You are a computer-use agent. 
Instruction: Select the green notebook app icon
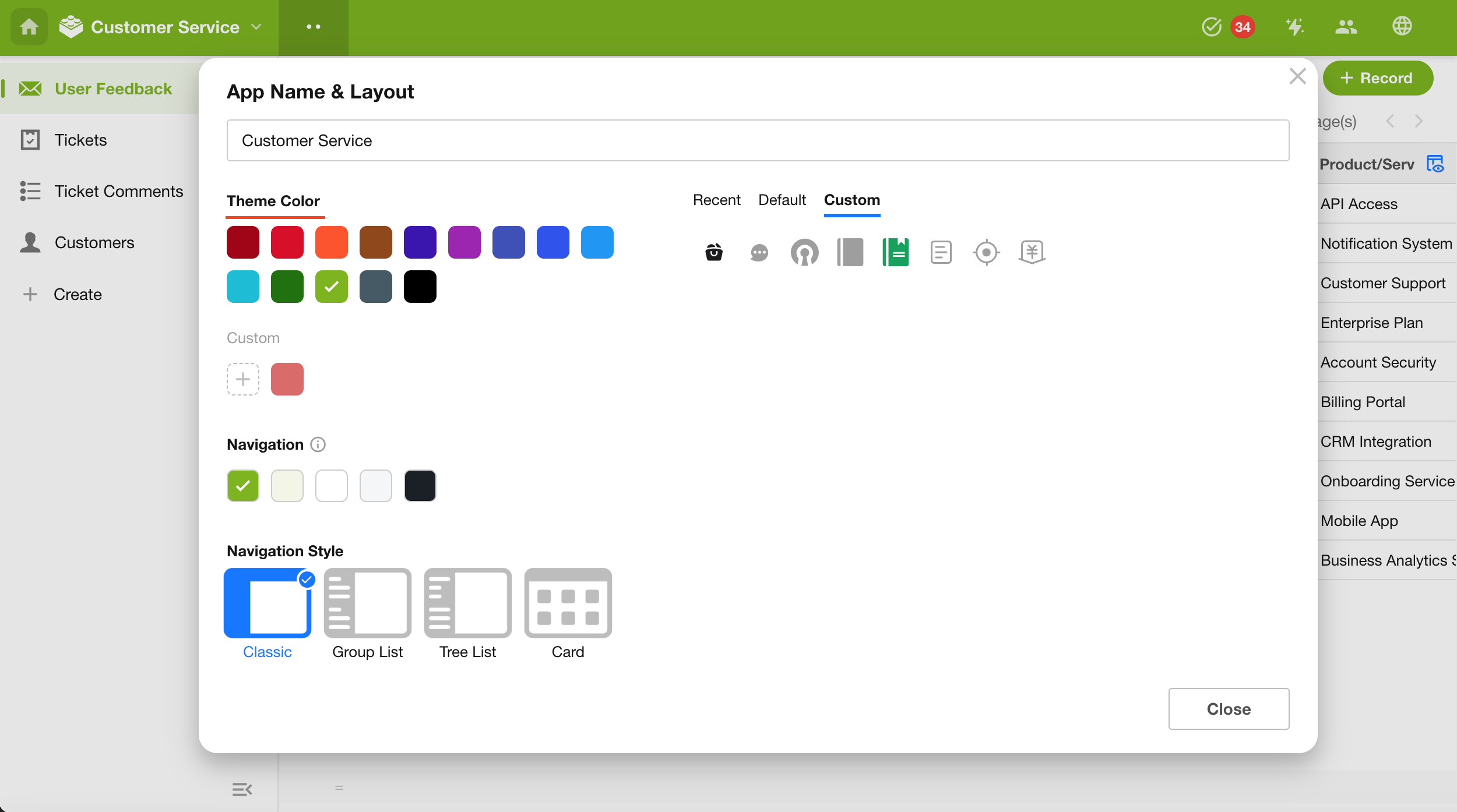click(x=895, y=252)
